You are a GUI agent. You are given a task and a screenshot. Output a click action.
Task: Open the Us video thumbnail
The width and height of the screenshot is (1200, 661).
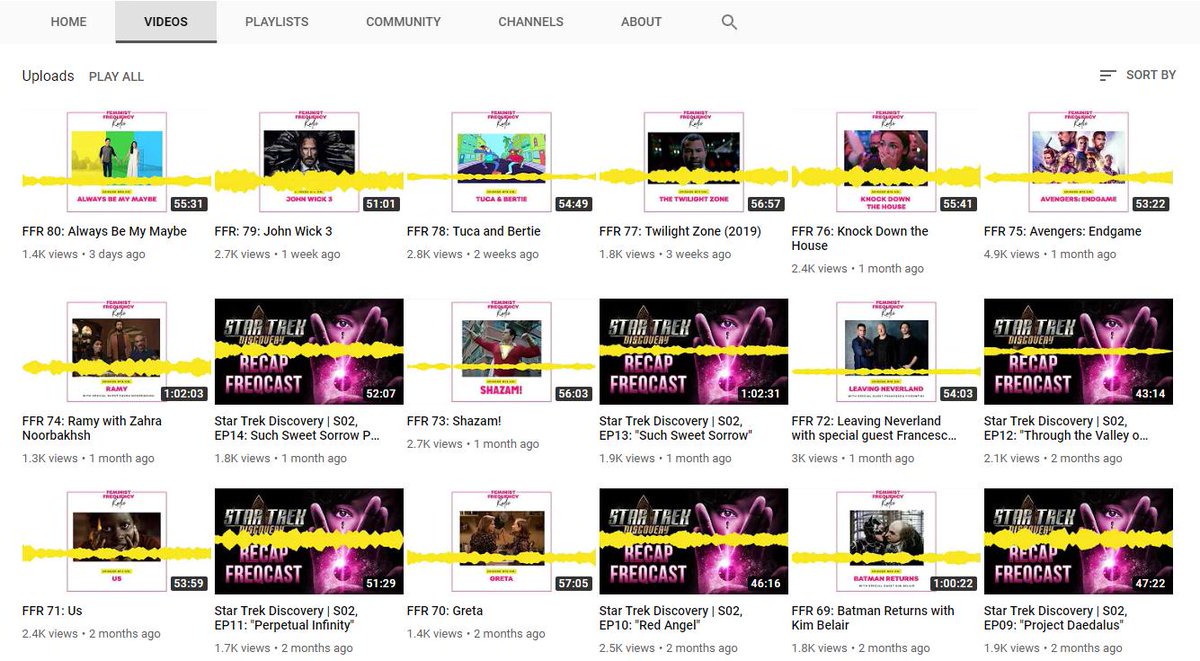coord(116,541)
